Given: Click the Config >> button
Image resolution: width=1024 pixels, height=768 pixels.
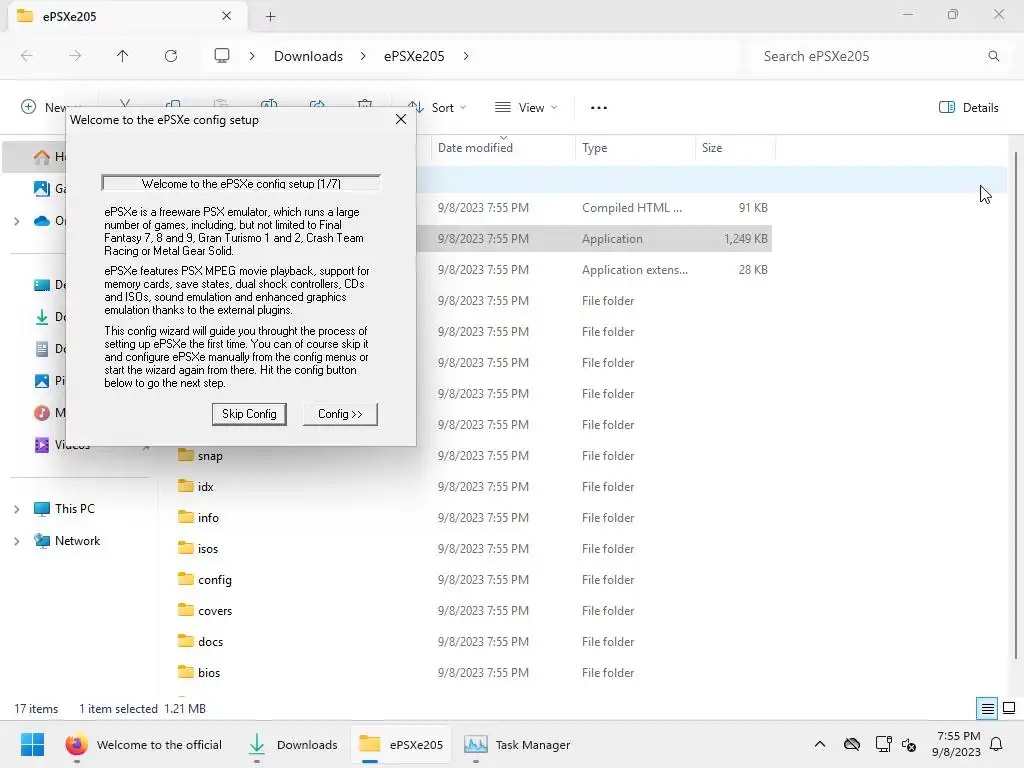Looking at the screenshot, I should (x=340, y=414).
